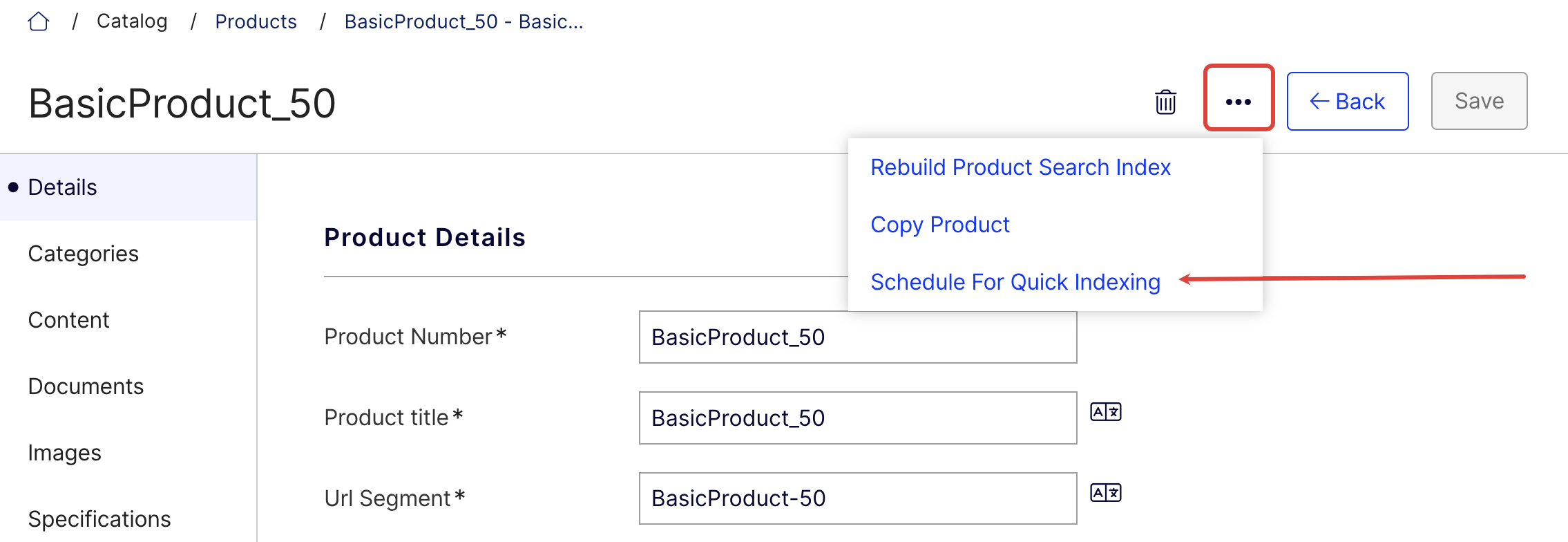
Task: Choose Schedule For Quick Indexing
Action: tap(1015, 281)
